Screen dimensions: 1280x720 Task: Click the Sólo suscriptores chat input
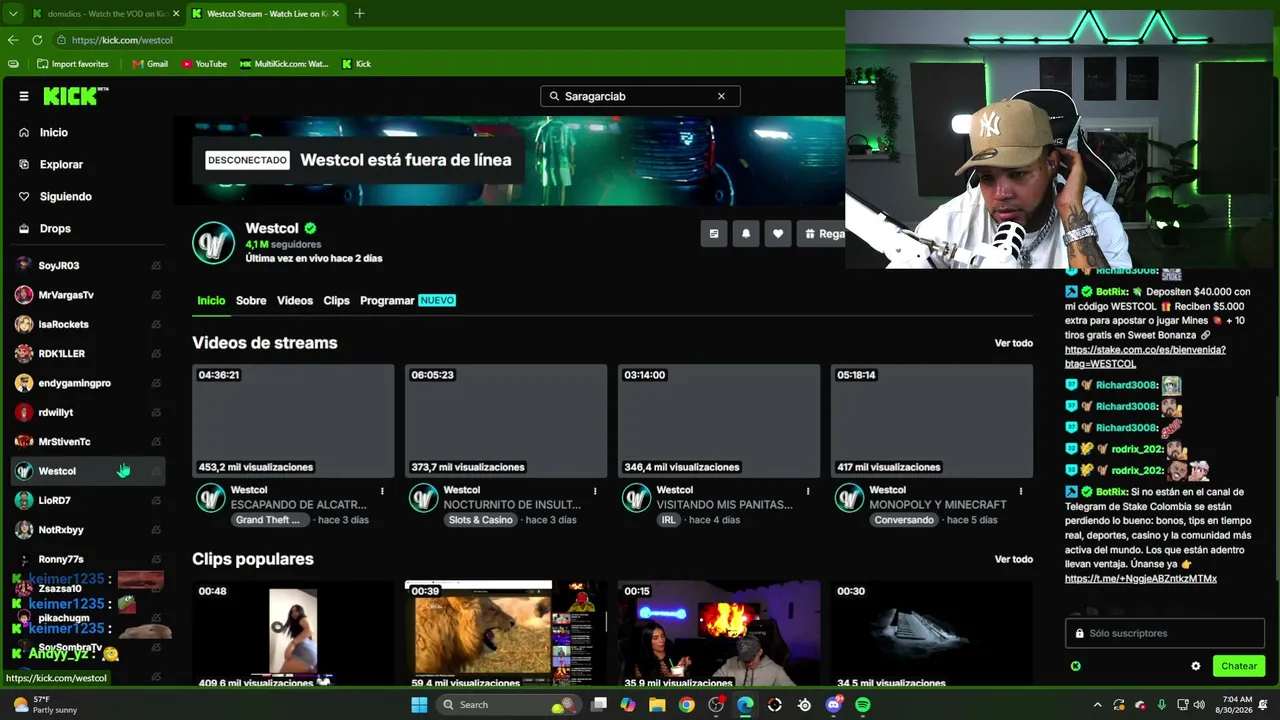(x=1165, y=633)
